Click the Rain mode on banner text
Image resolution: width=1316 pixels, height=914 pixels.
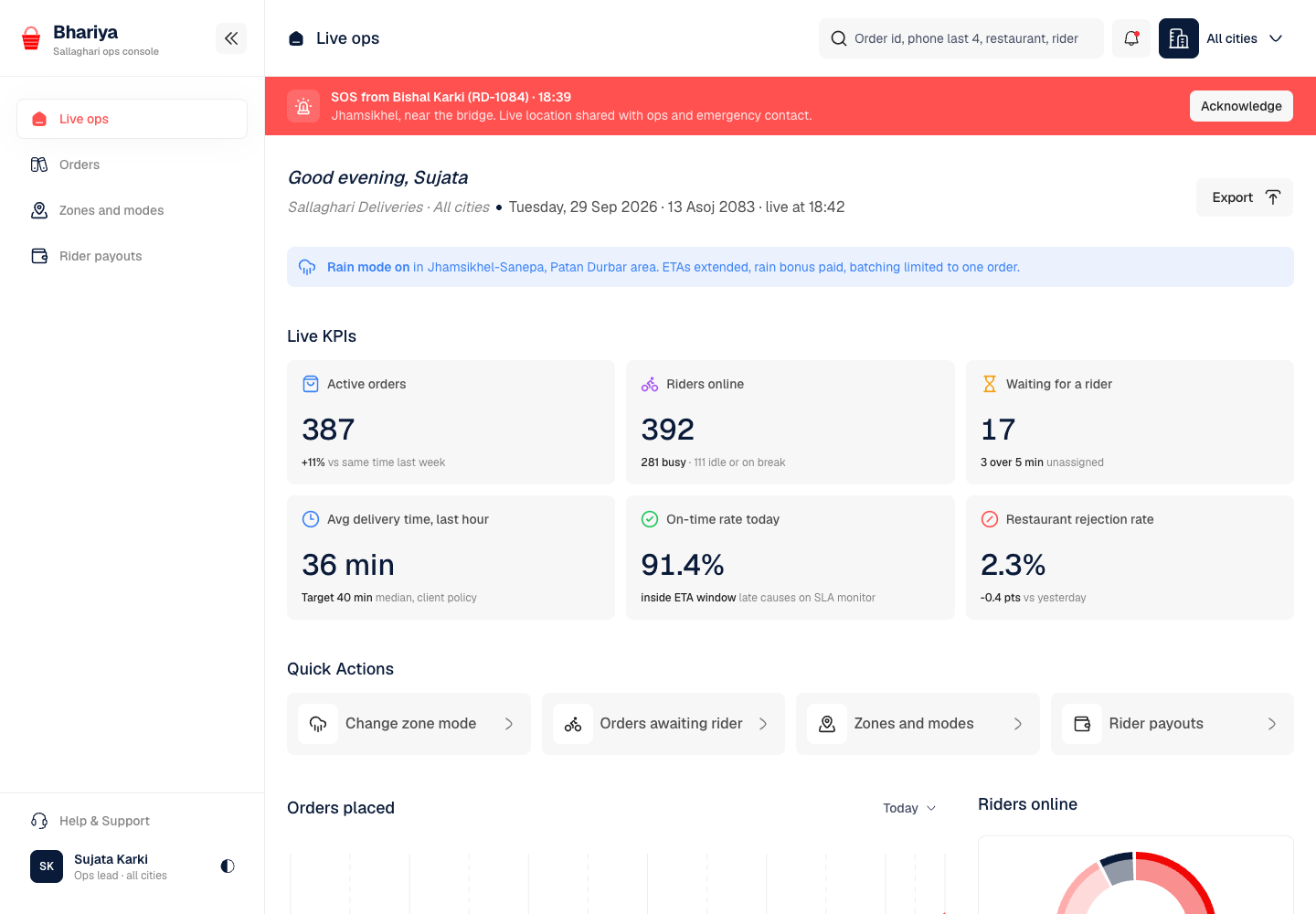(368, 267)
